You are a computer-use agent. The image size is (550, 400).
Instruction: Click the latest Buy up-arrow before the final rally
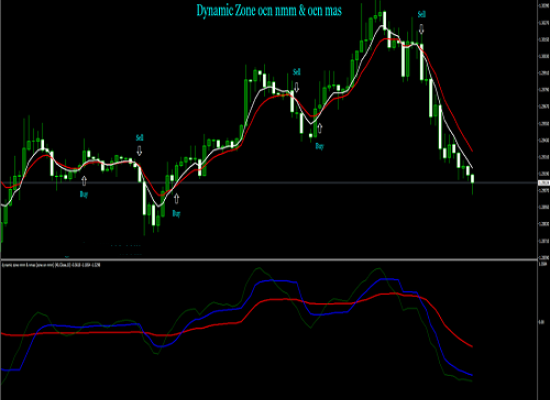(x=320, y=128)
